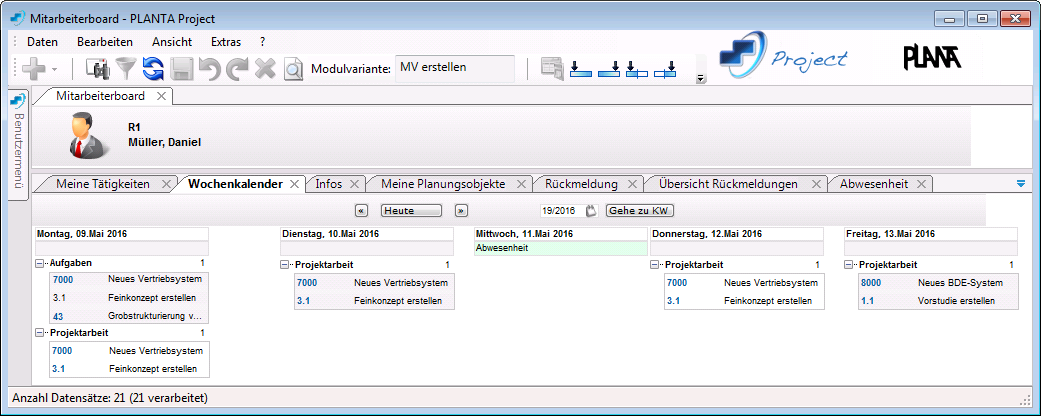The height and width of the screenshot is (416, 1041).
Task: Switch to the Rückmeldung tab
Action: tap(581, 184)
